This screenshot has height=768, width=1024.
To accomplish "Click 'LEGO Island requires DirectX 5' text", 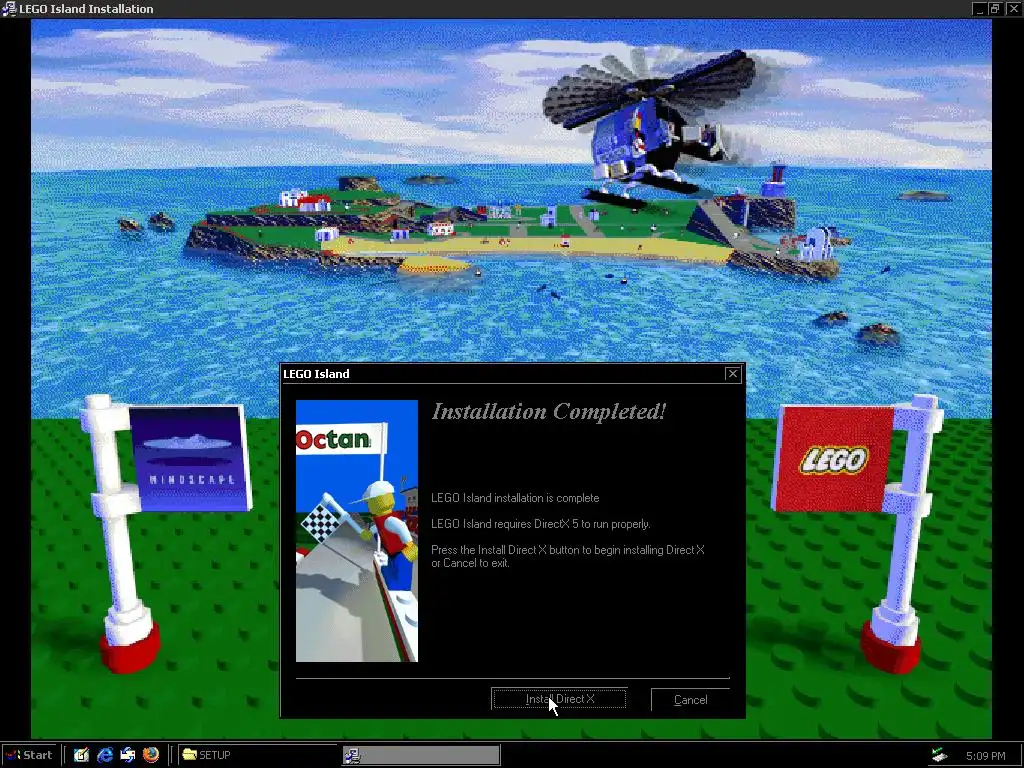I will pos(541,524).
